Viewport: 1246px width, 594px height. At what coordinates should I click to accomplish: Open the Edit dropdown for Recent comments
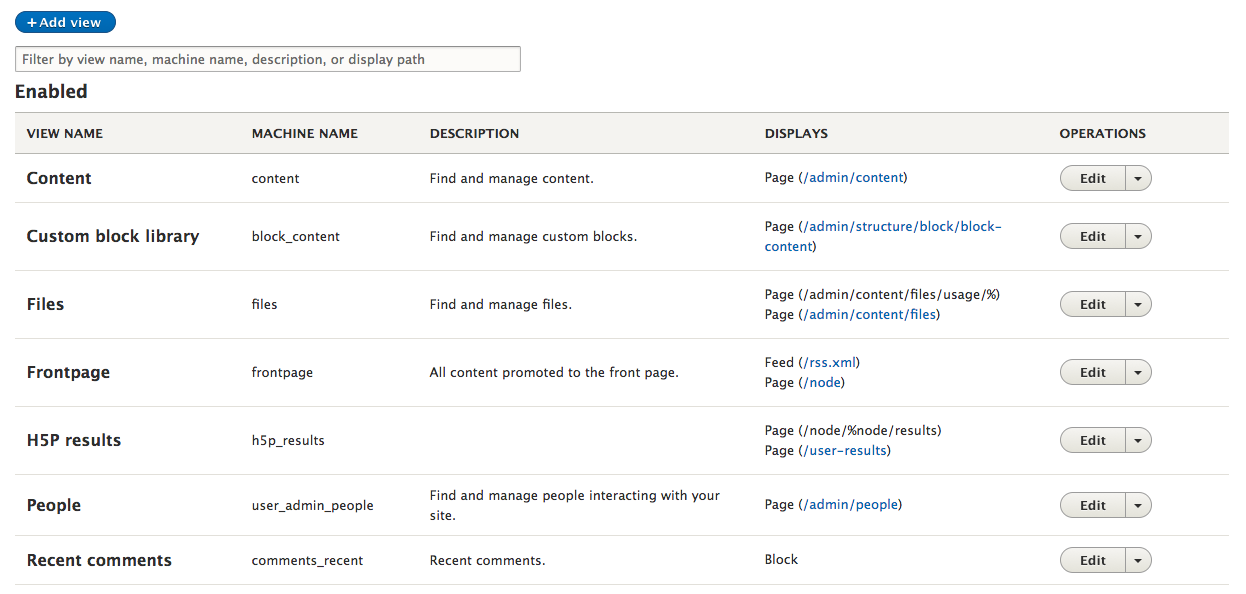[1140, 559]
